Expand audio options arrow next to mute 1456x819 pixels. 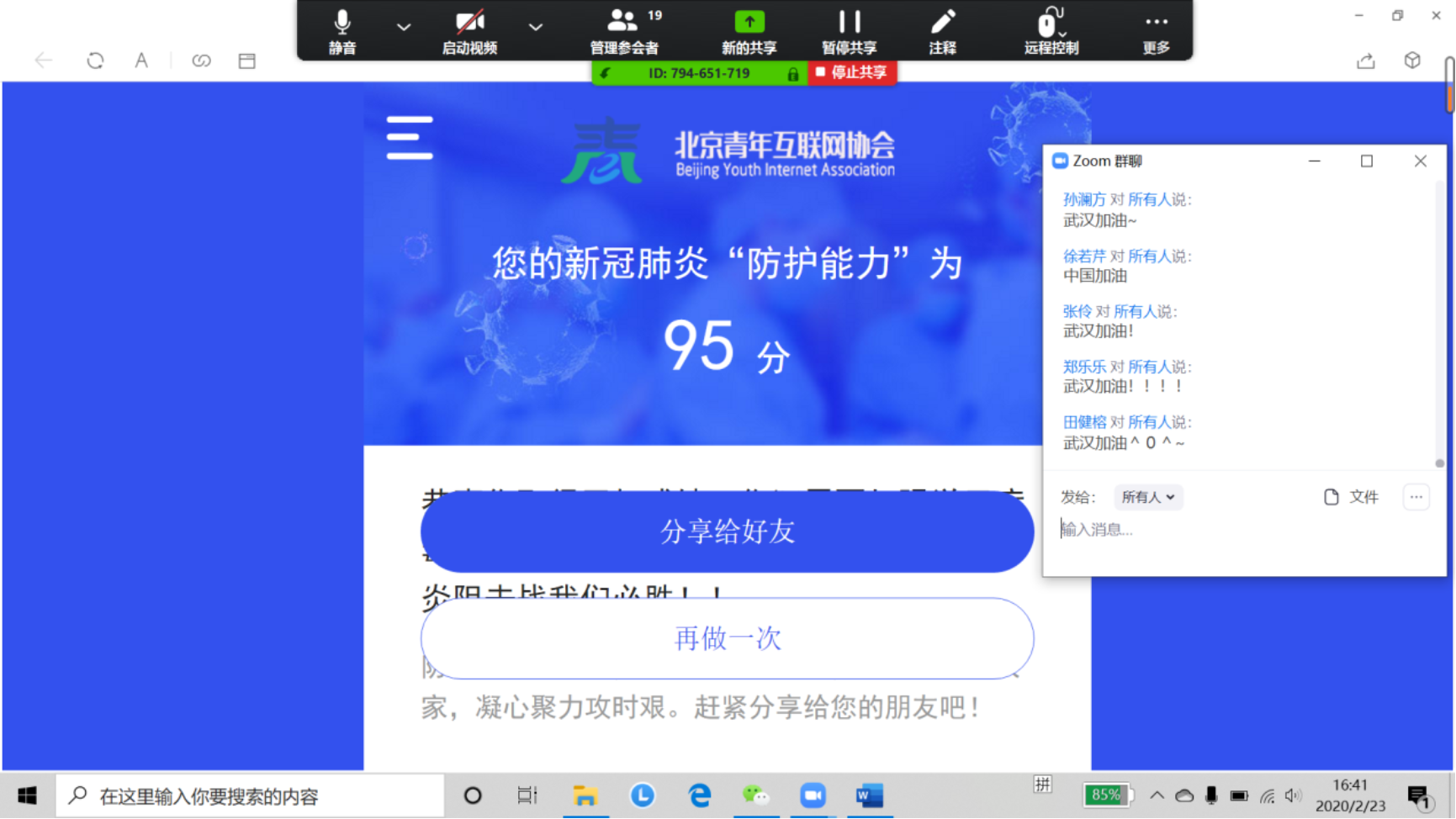(404, 27)
